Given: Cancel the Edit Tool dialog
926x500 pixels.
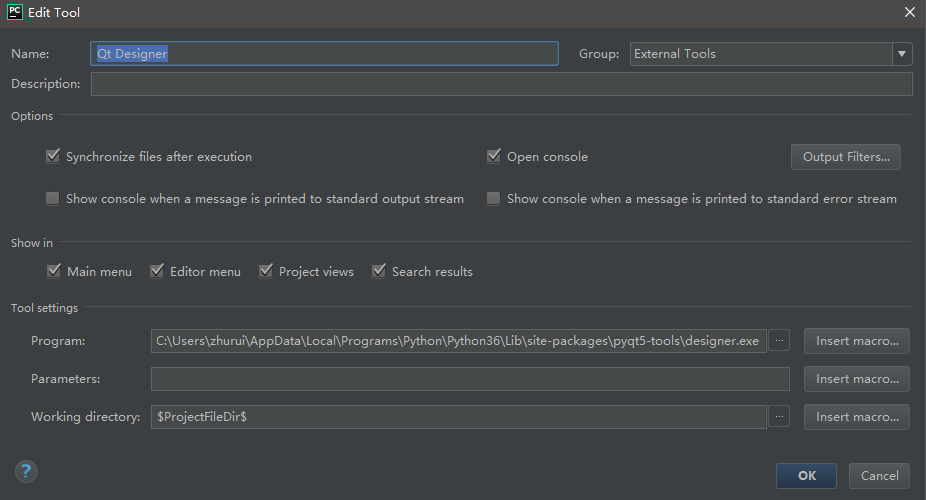Looking at the screenshot, I should click(879, 476).
